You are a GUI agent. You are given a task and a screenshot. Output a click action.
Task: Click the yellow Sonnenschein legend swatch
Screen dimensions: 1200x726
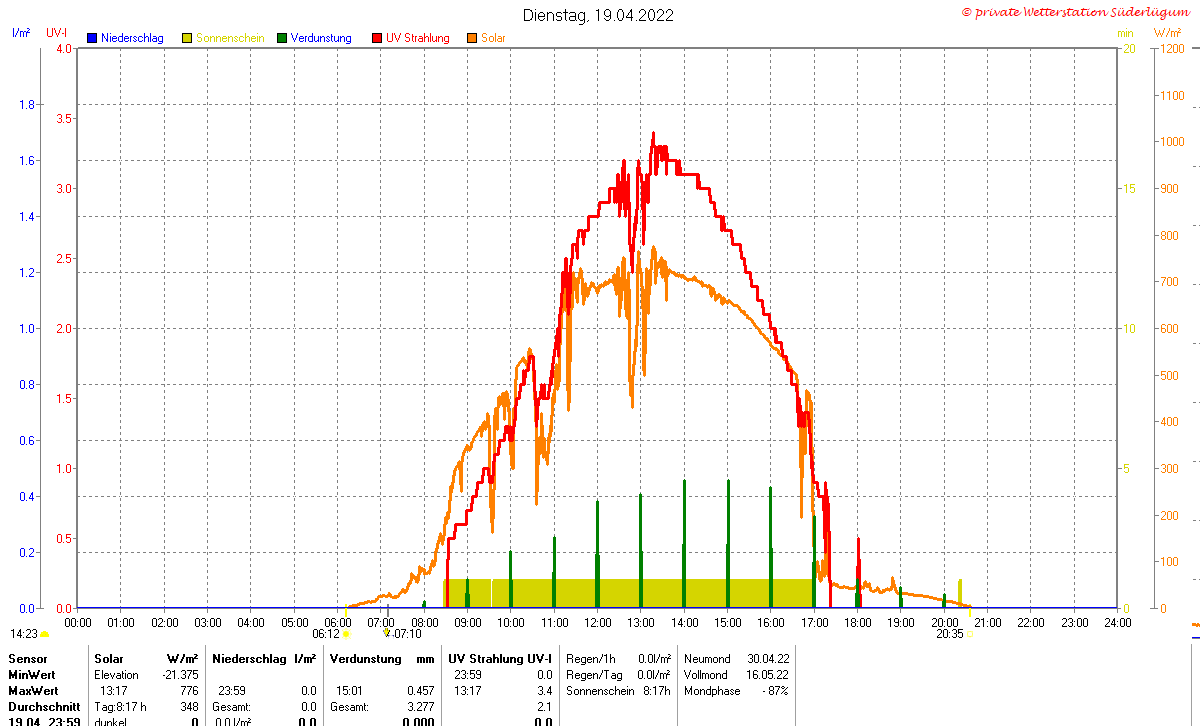pyautogui.click(x=187, y=38)
